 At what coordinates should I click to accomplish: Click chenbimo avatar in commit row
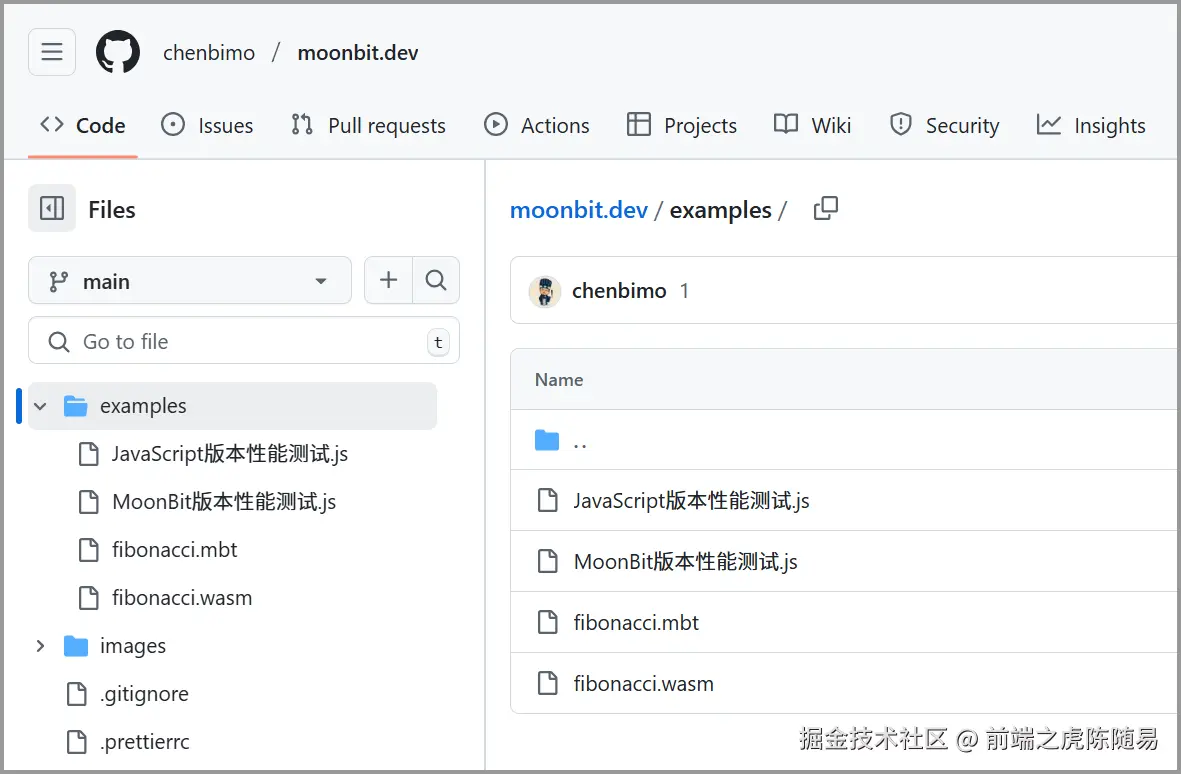click(545, 291)
